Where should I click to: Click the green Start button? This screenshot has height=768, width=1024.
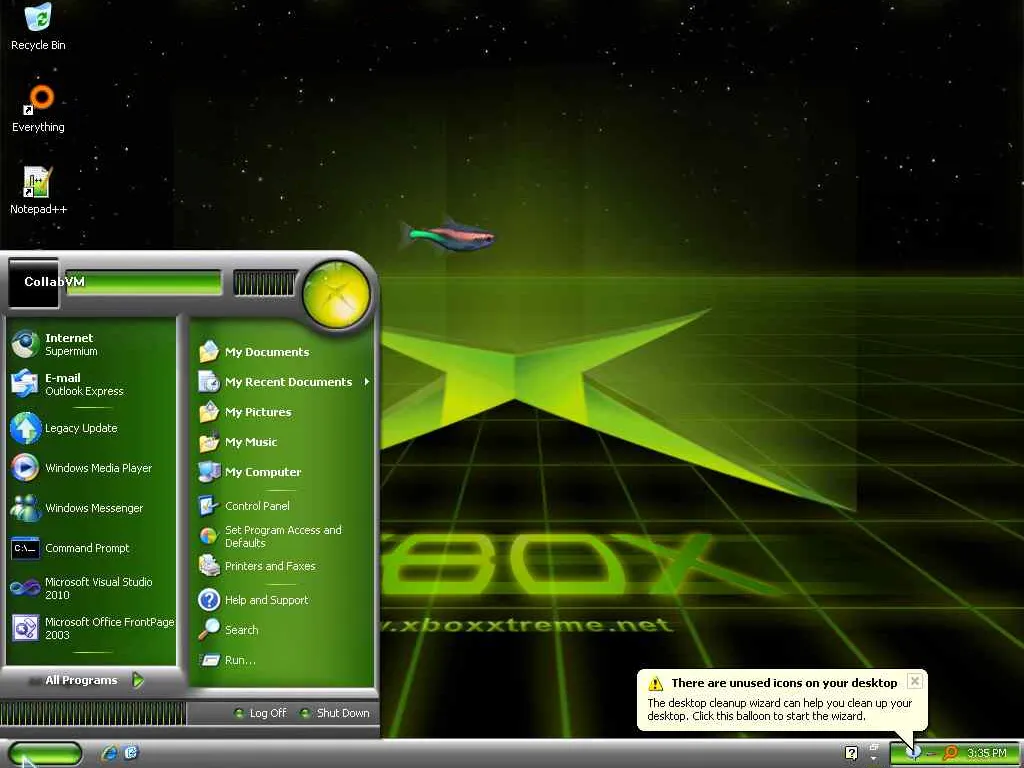coord(44,754)
